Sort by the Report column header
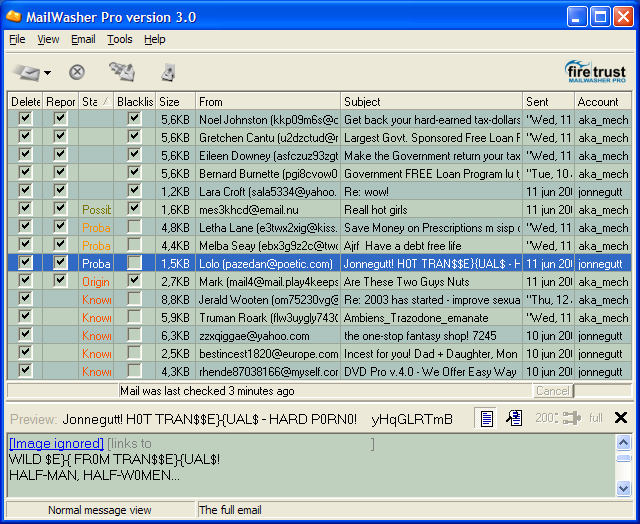The image size is (640, 524). click(60, 102)
